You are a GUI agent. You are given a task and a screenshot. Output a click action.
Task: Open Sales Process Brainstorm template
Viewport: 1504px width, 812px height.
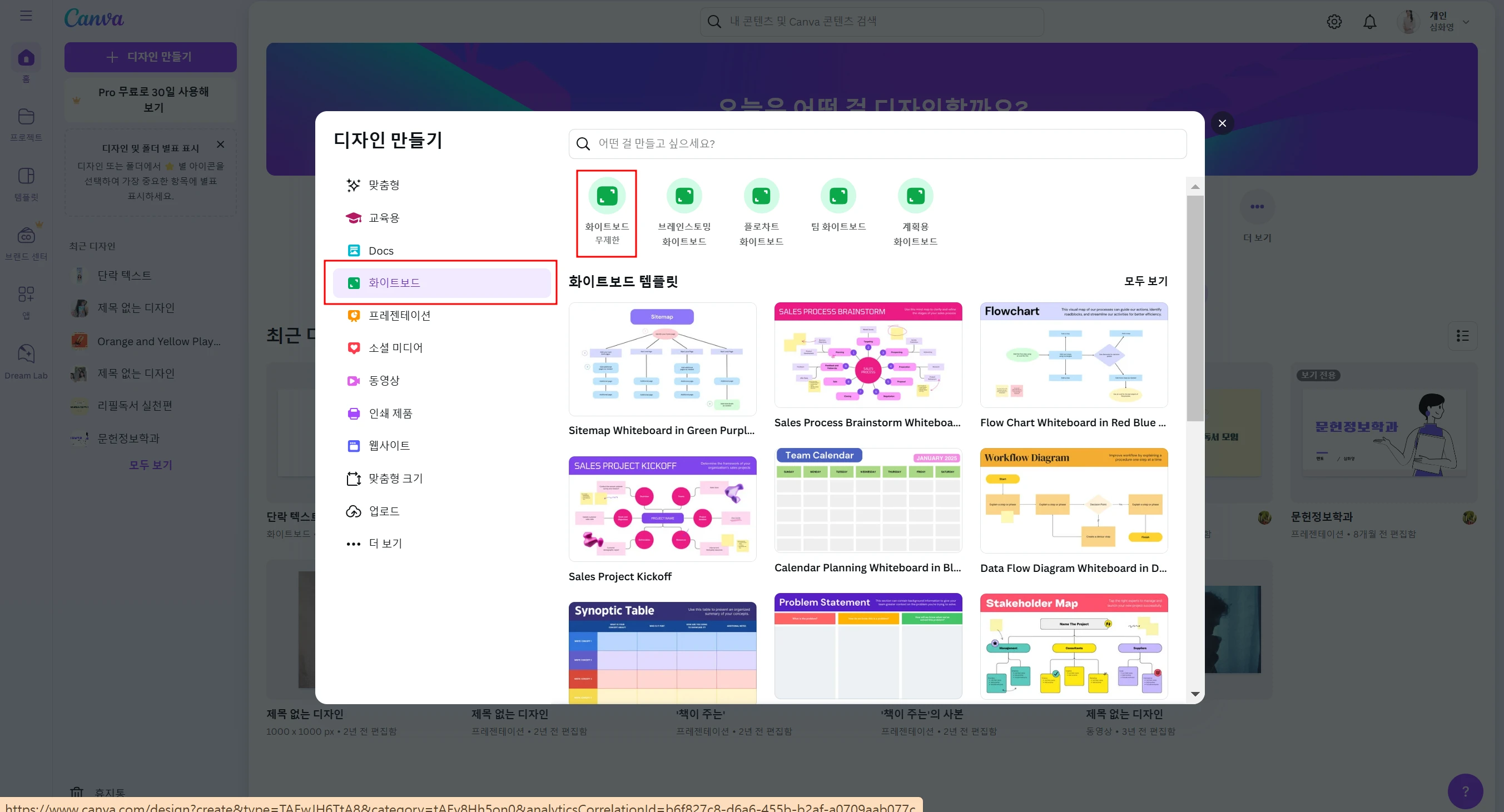[x=867, y=355]
